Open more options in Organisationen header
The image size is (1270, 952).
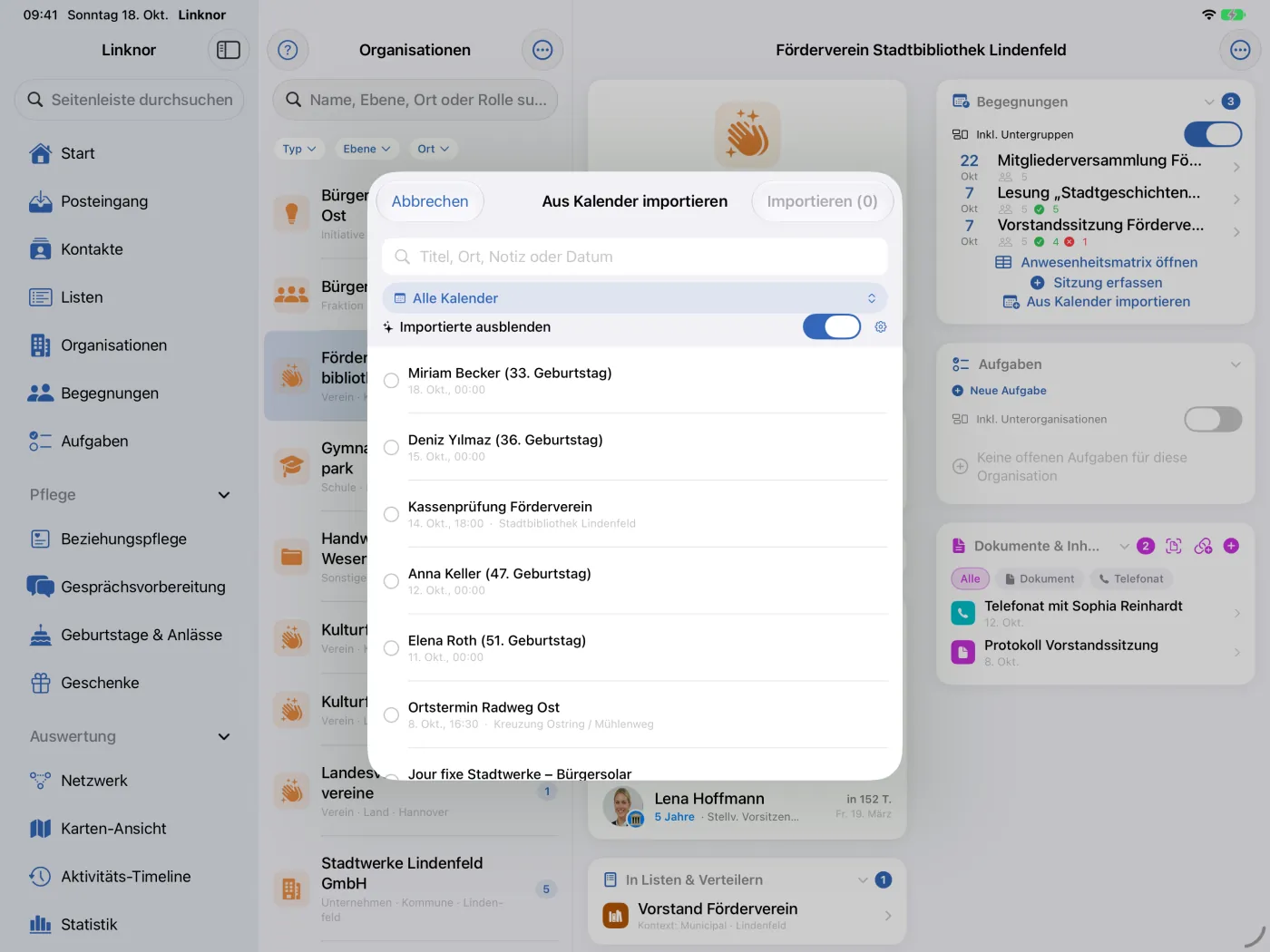[x=542, y=50]
